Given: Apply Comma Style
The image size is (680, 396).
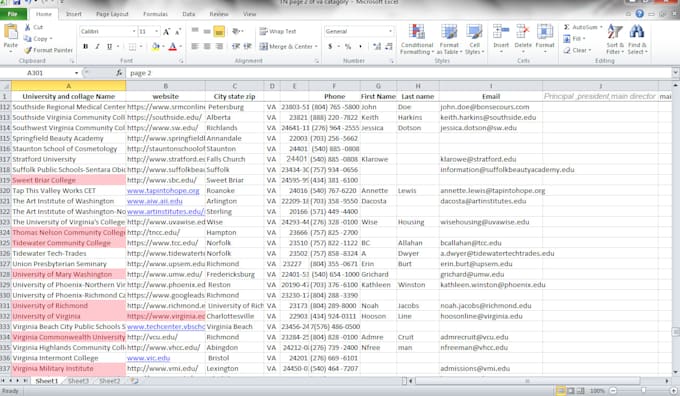Looking at the screenshot, I should pyautogui.click(x=360, y=46).
